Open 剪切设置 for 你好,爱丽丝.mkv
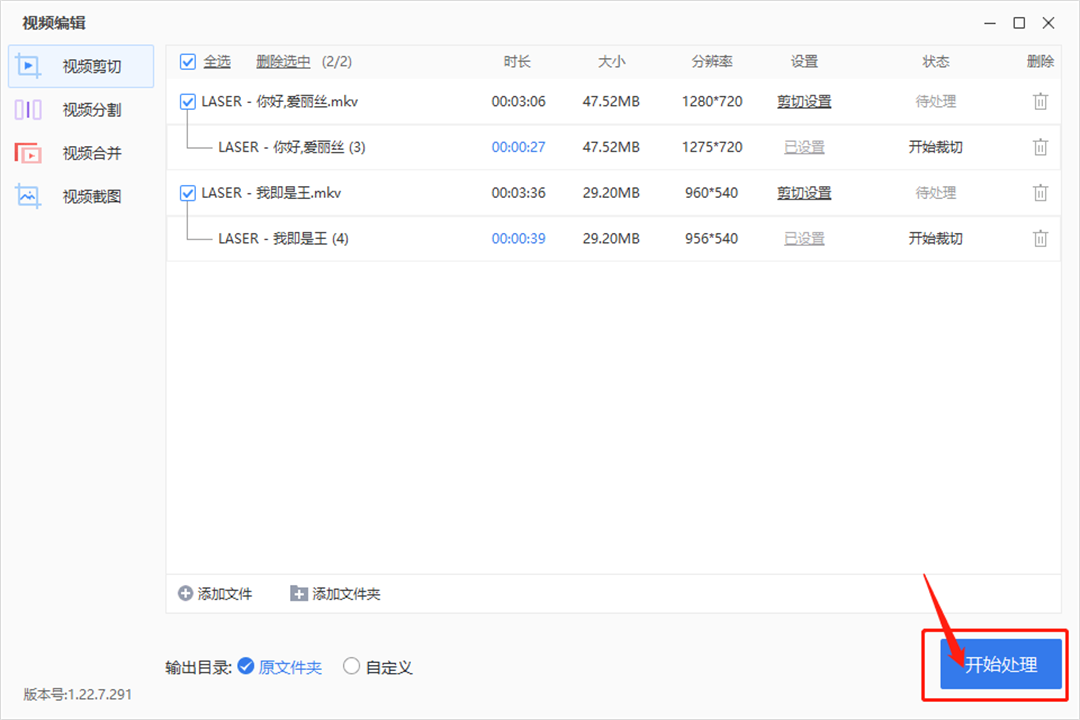This screenshot has height=720, width=1080. (x=804, y=102)
